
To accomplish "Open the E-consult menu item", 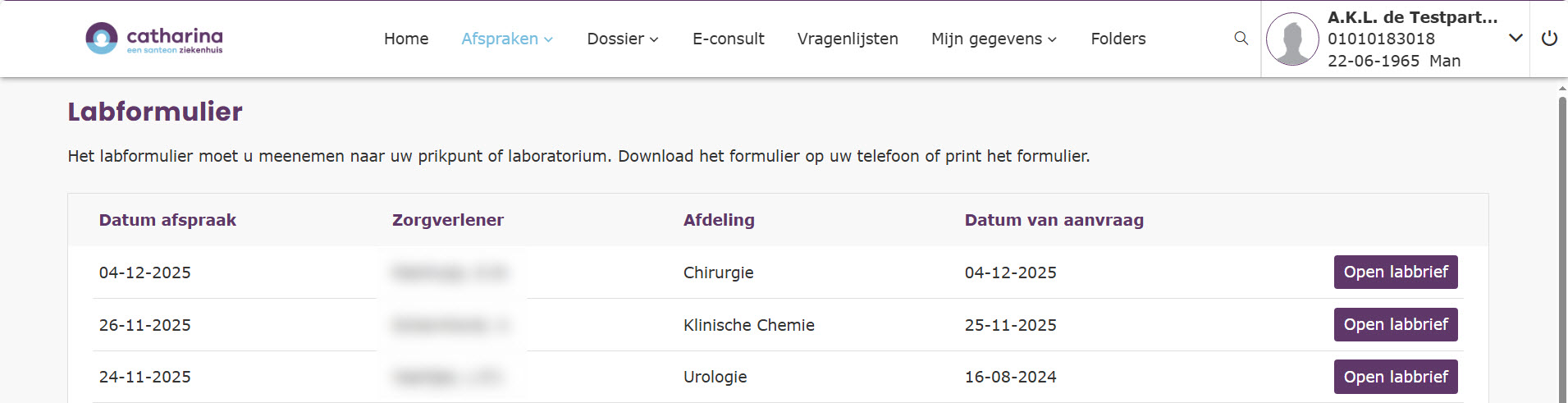I will click(x=728, y=39).
